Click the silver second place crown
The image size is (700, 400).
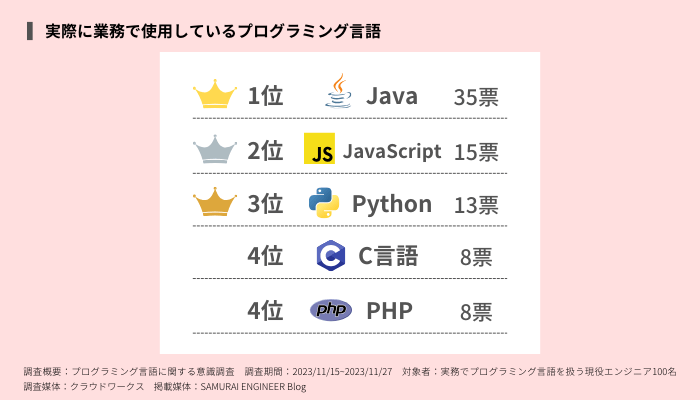point(215,149)
